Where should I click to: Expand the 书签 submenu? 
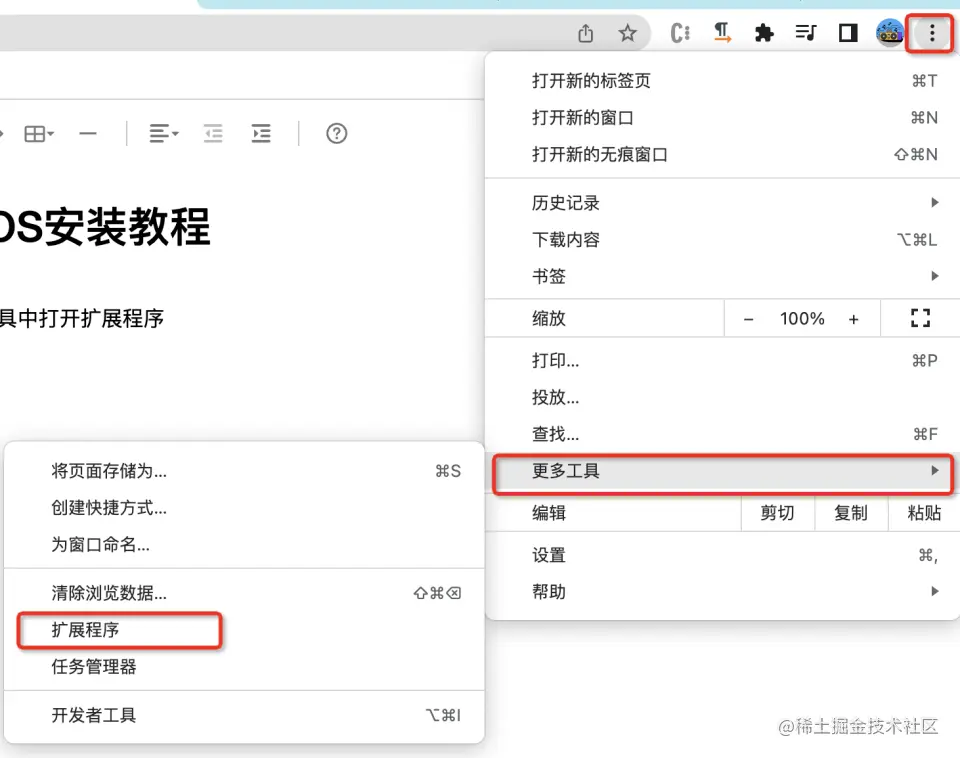pos(722,276)
